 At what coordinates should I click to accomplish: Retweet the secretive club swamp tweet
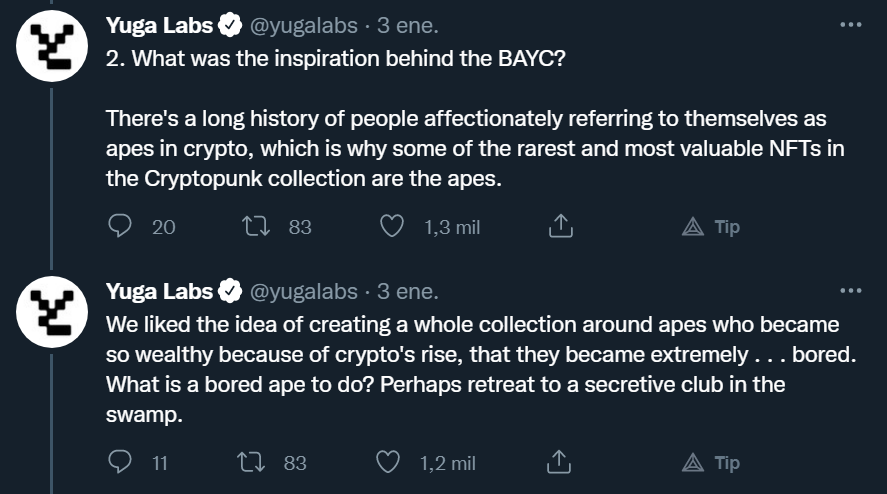(251, 462)
